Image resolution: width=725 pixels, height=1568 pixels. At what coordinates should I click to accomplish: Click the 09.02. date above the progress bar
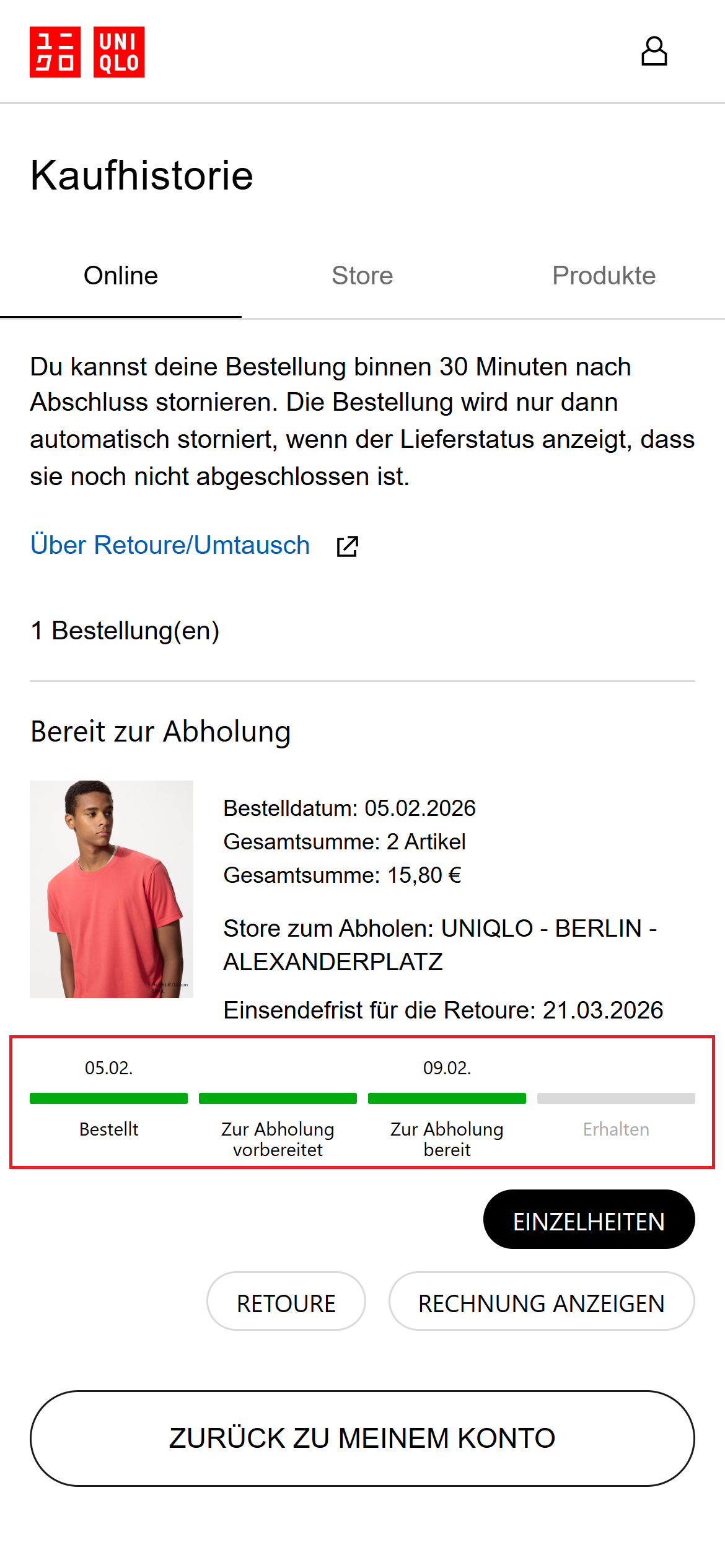(447, 1068)
